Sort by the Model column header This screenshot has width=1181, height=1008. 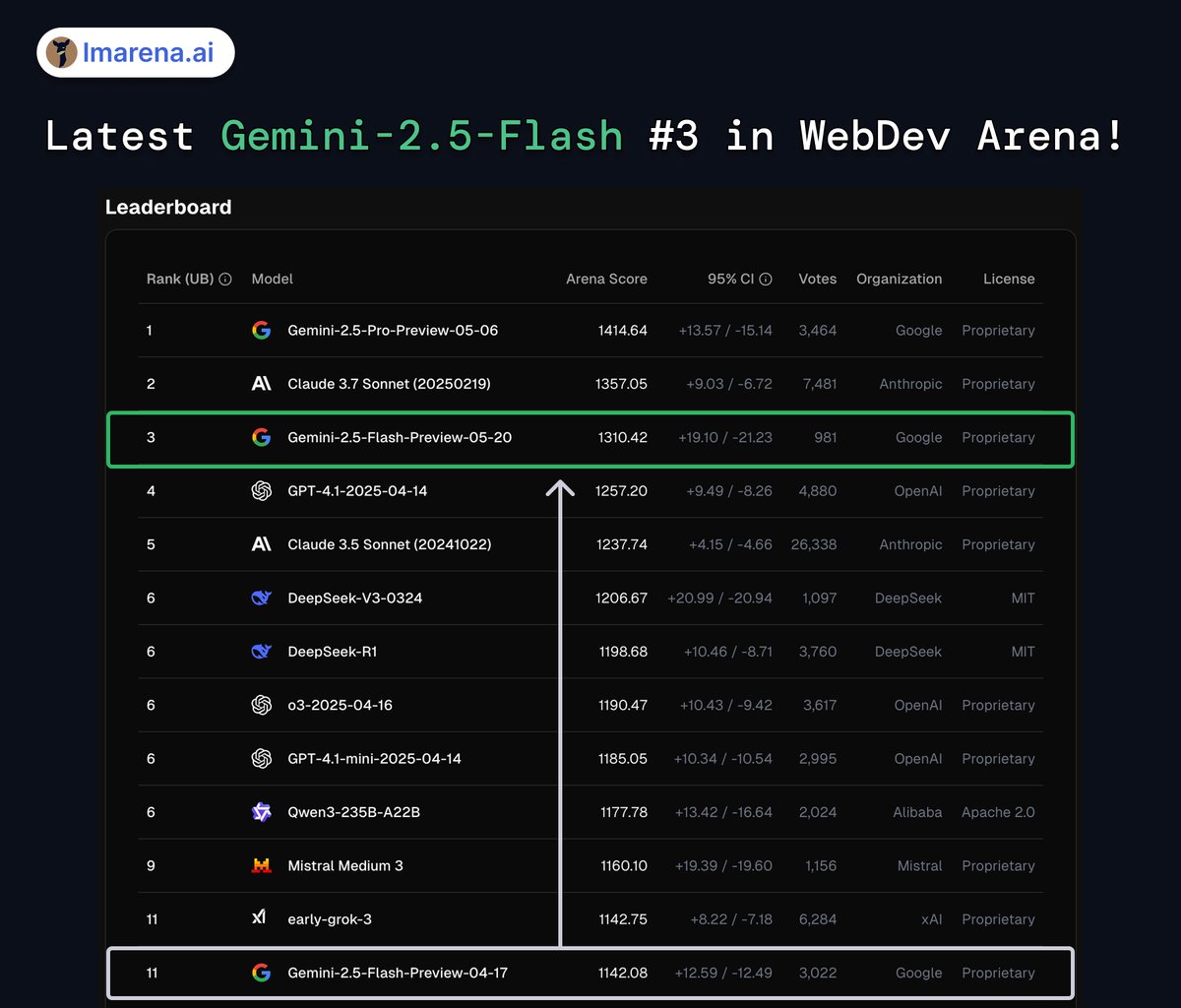click(273, 280)
